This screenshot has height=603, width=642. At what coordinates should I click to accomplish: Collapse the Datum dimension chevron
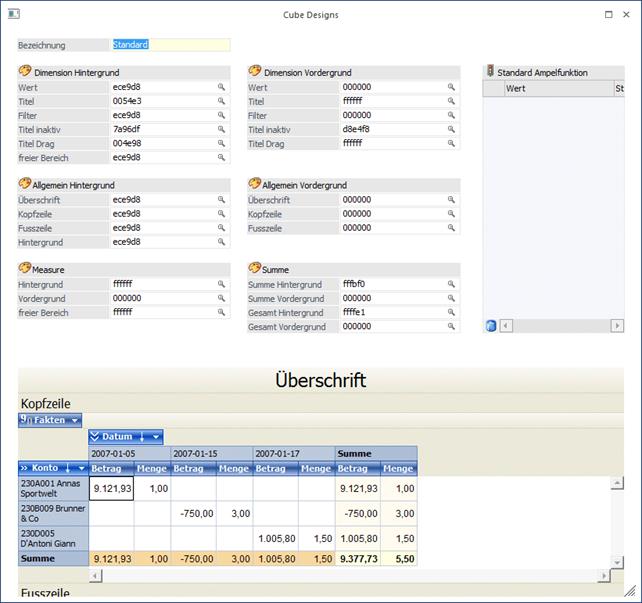pyautogui.click(x=96, y=437)
